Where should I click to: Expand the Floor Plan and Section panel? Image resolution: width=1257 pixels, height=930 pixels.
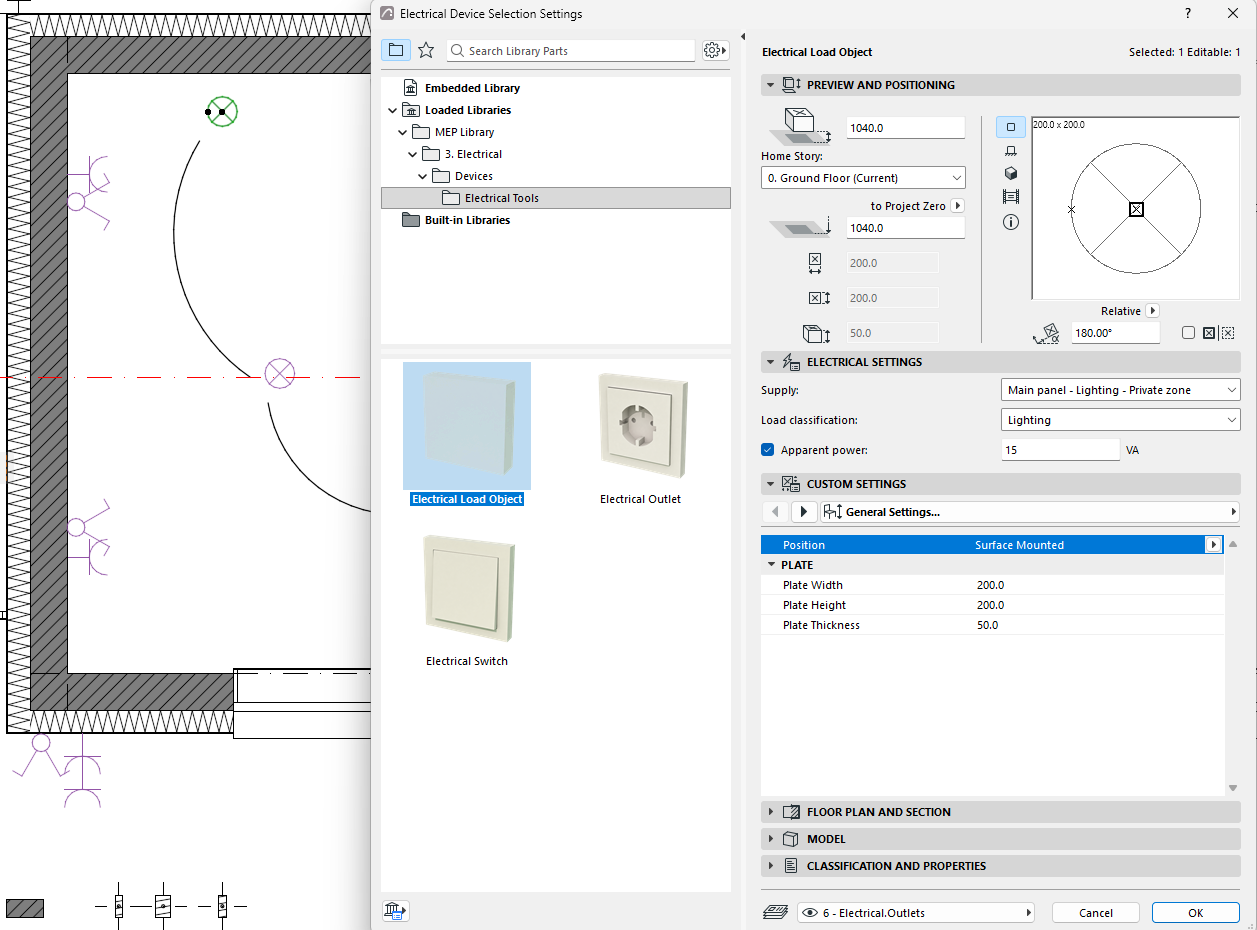(770, 812)
